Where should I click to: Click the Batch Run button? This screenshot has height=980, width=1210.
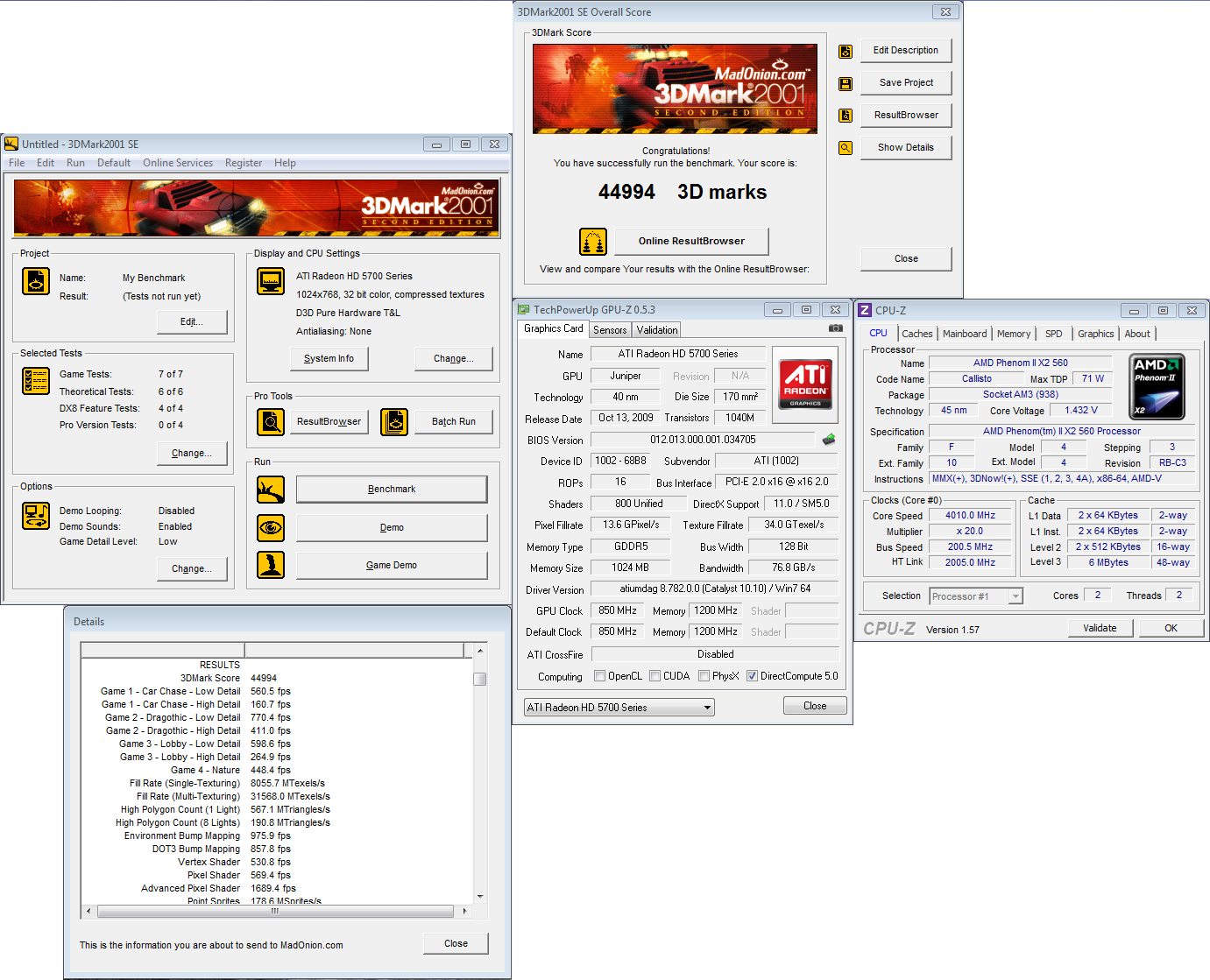click(454, 422)
